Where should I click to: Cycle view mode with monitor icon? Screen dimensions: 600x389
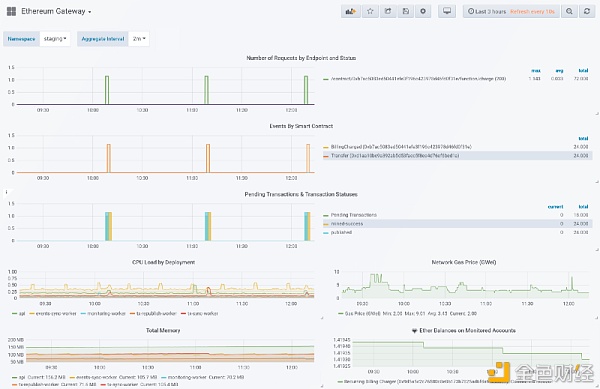447,11
